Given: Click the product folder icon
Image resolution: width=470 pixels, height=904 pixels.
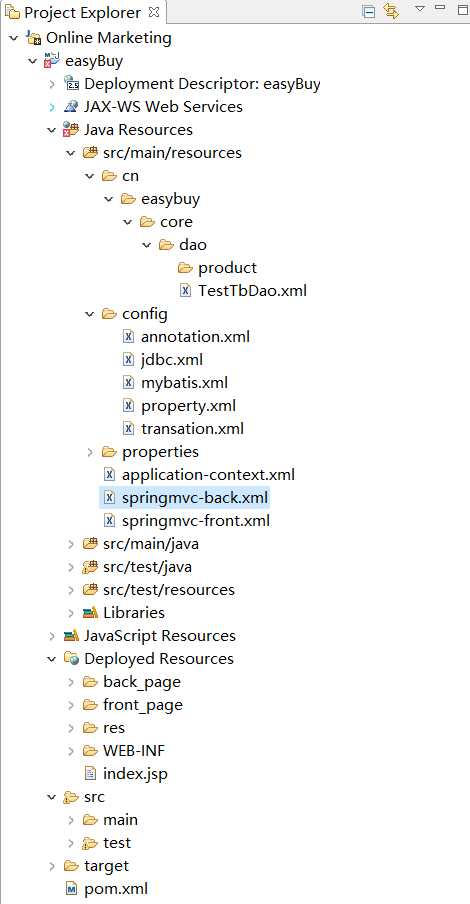Looking at the screenshot, I should point(185,268).
